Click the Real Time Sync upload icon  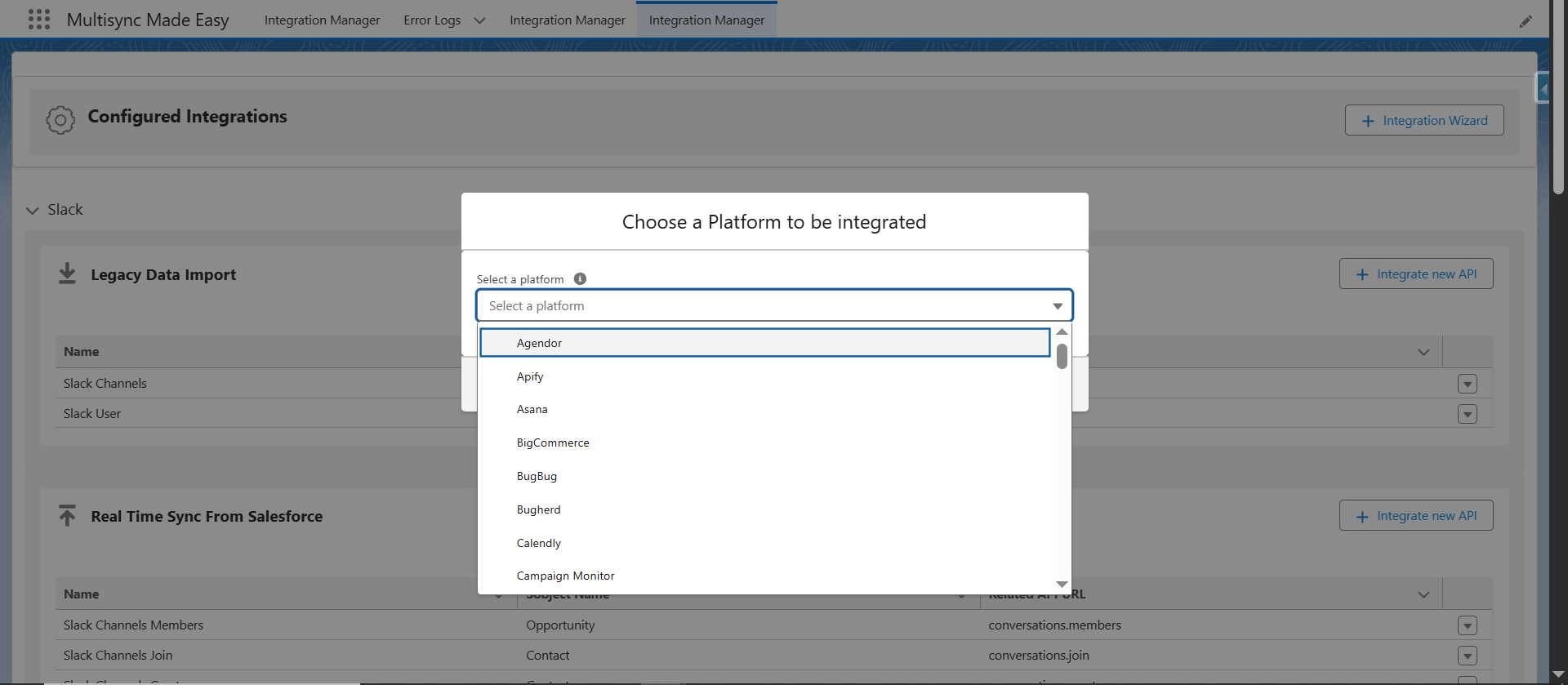coord(67,515)
